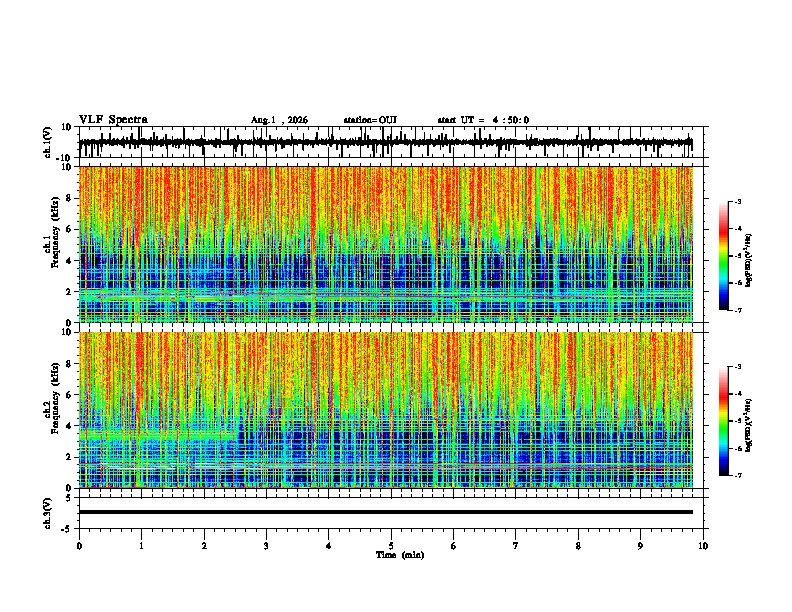Click the ch.2 "Frequency (kHz)" axis label
Viewport: 792px width, 612px height.
click(55, 398)
